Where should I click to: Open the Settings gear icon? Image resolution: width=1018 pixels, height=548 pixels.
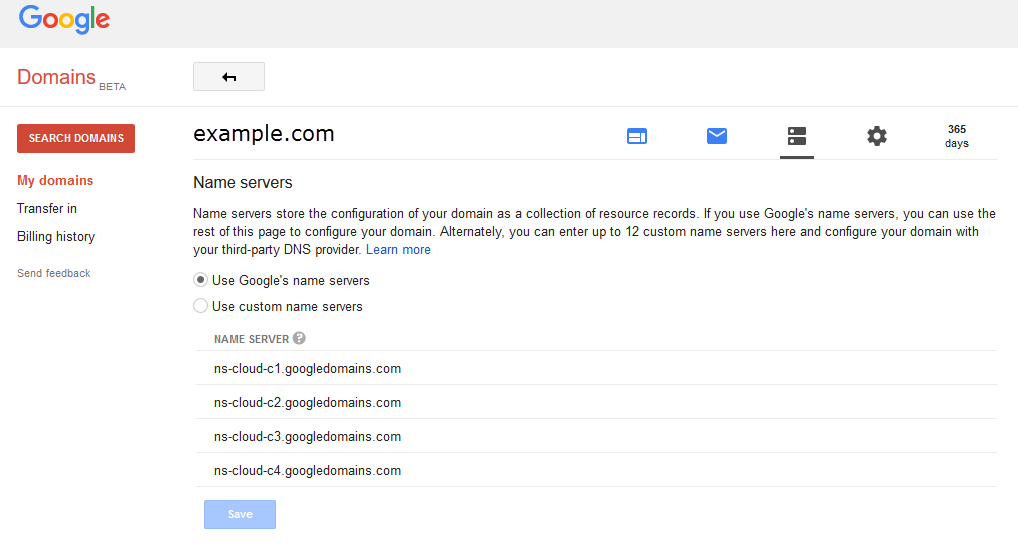tap(877, 136)
